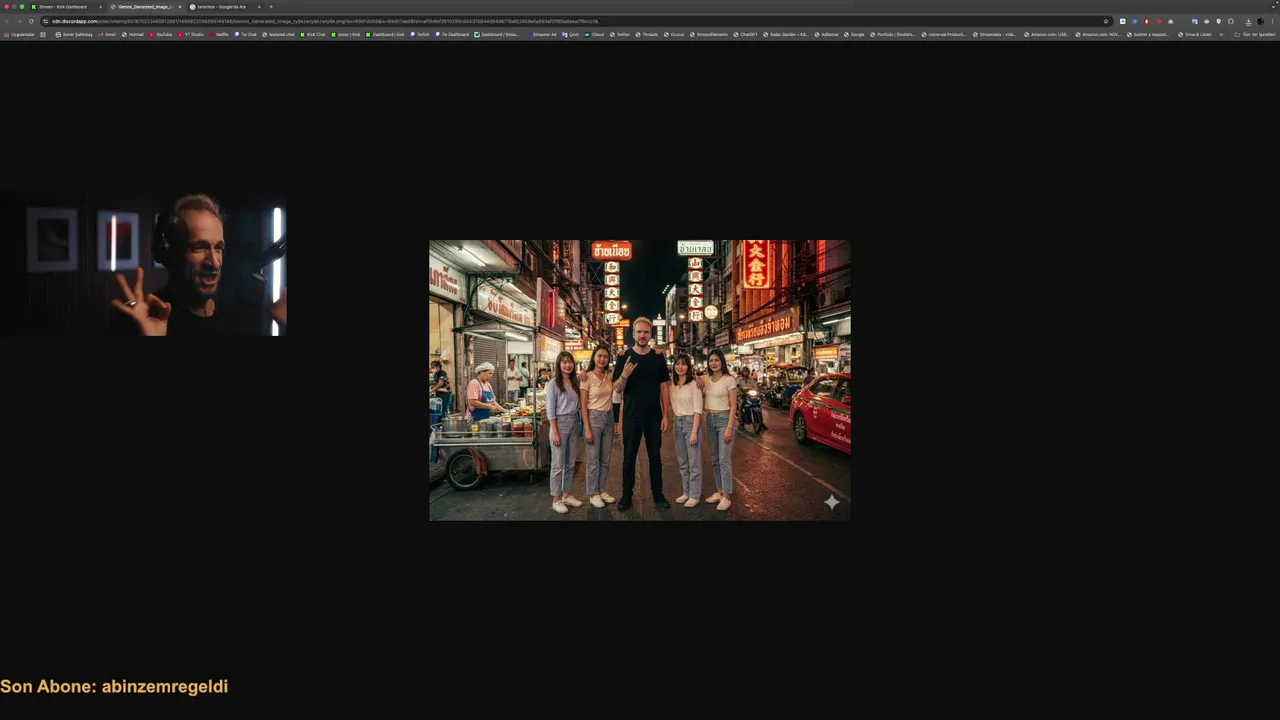Open the Tw Chat bookmark

point(246,34)
